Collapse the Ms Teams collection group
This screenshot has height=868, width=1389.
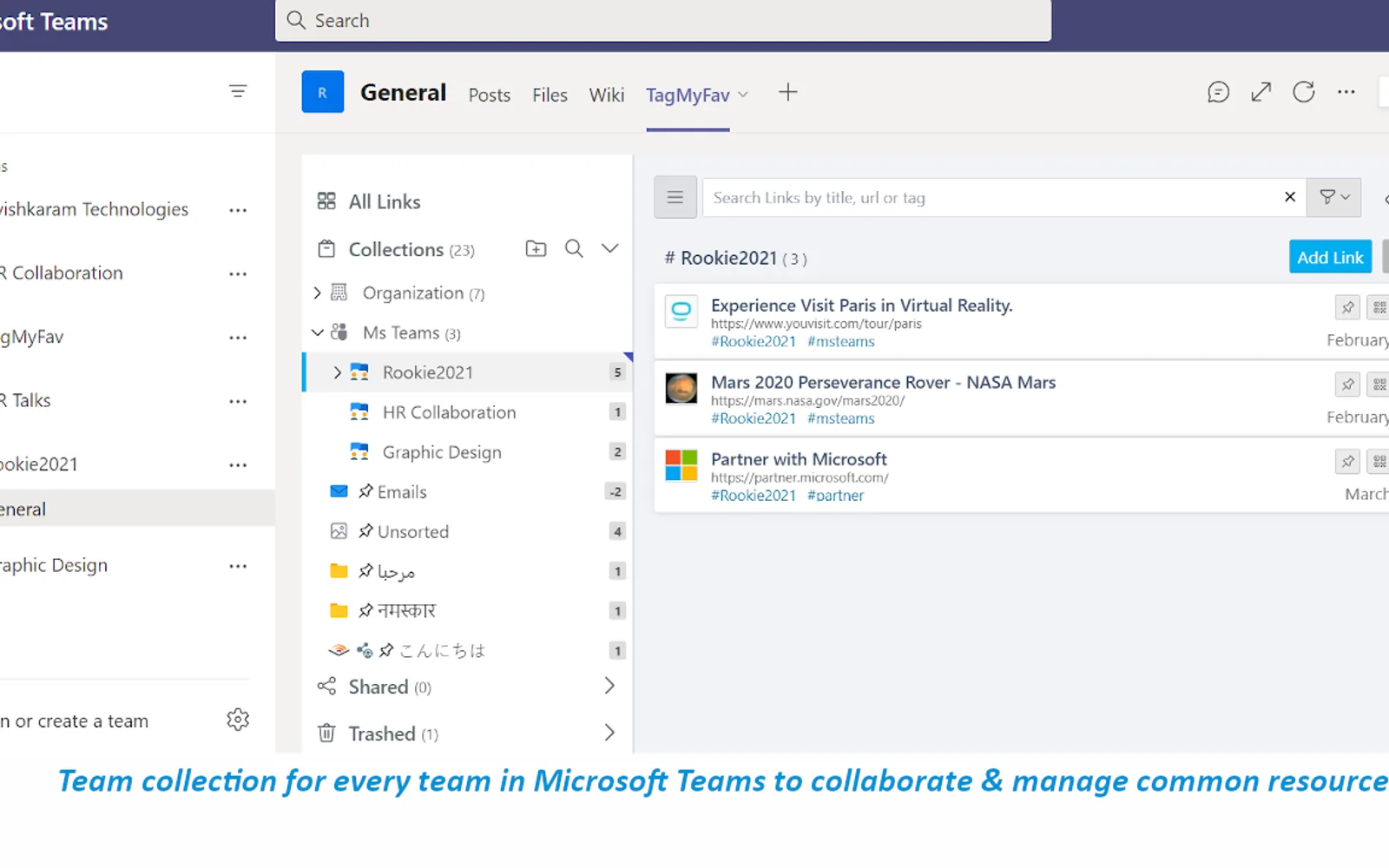[x=317, y=333]
